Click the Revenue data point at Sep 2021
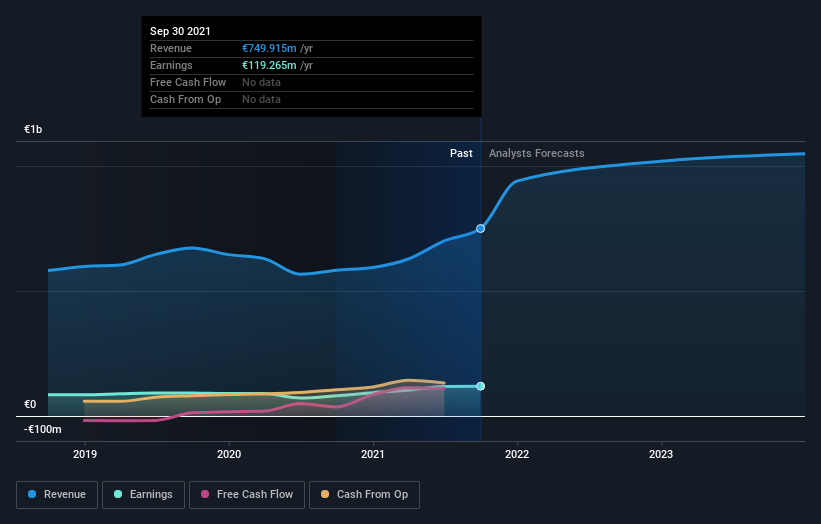The width and height of the screenshot is (821, 524). (x=480, y=229)
